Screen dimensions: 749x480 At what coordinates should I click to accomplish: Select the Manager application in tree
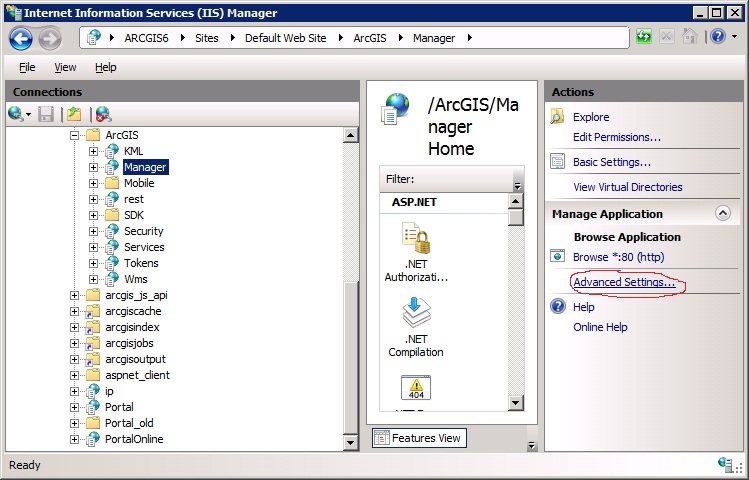point(145,167)
